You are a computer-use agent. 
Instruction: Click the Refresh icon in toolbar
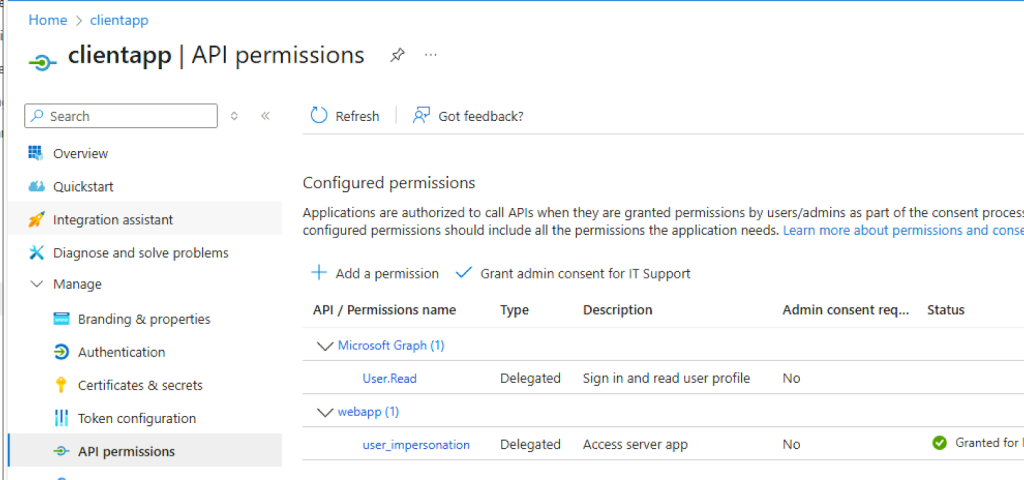319,116
